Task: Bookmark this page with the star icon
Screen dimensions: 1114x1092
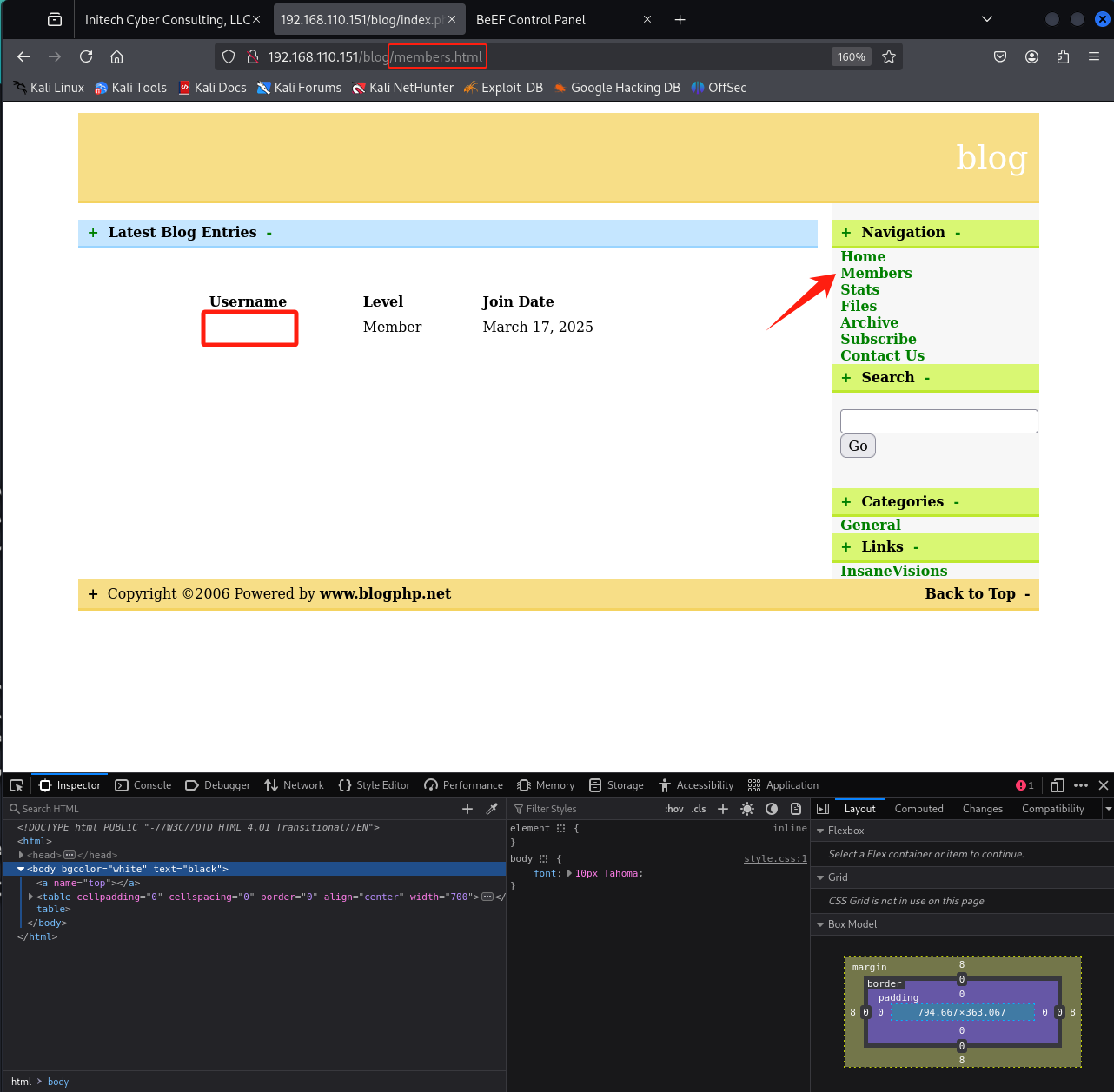Action: (889, 56)
